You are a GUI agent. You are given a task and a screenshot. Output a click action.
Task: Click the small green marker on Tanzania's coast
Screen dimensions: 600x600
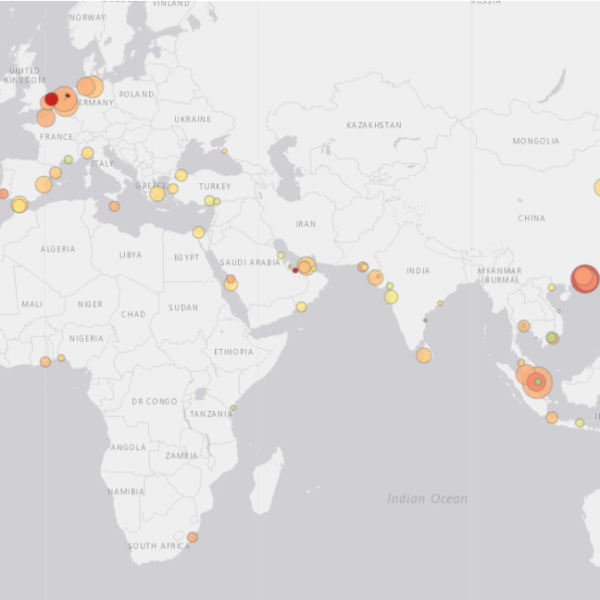(233, 408)
